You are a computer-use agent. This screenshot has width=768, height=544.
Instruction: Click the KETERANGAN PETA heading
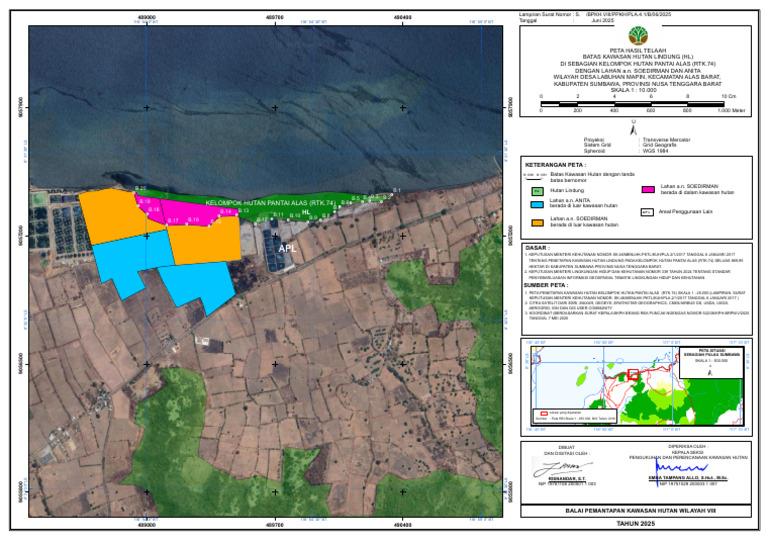coord(554,165)
